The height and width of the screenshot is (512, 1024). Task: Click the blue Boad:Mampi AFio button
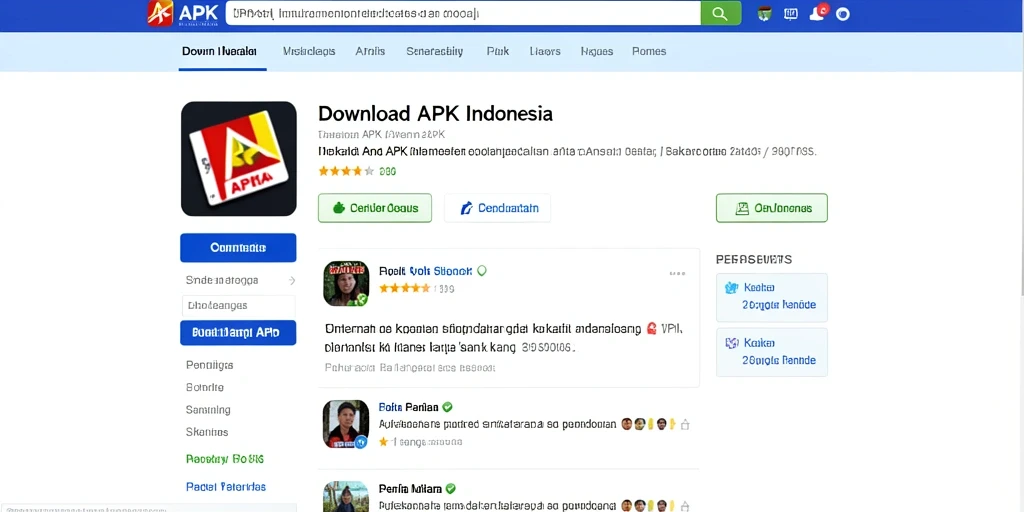point(238,332)
